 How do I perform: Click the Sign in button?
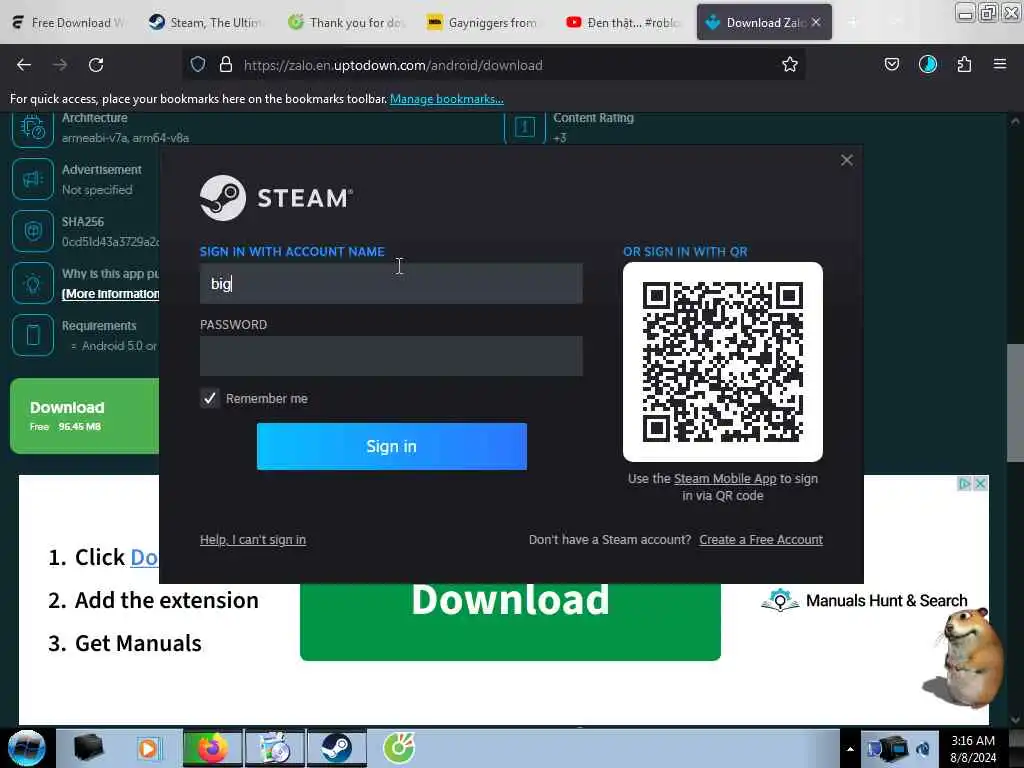[392, 446]
